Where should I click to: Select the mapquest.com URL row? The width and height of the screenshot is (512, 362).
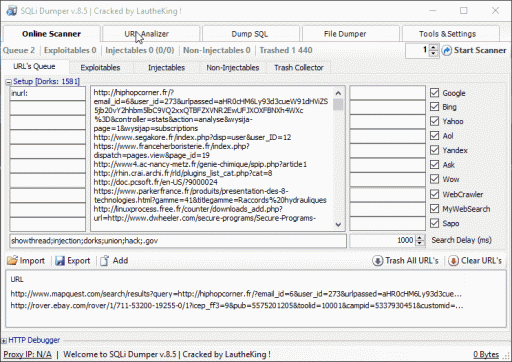point(236,294)
